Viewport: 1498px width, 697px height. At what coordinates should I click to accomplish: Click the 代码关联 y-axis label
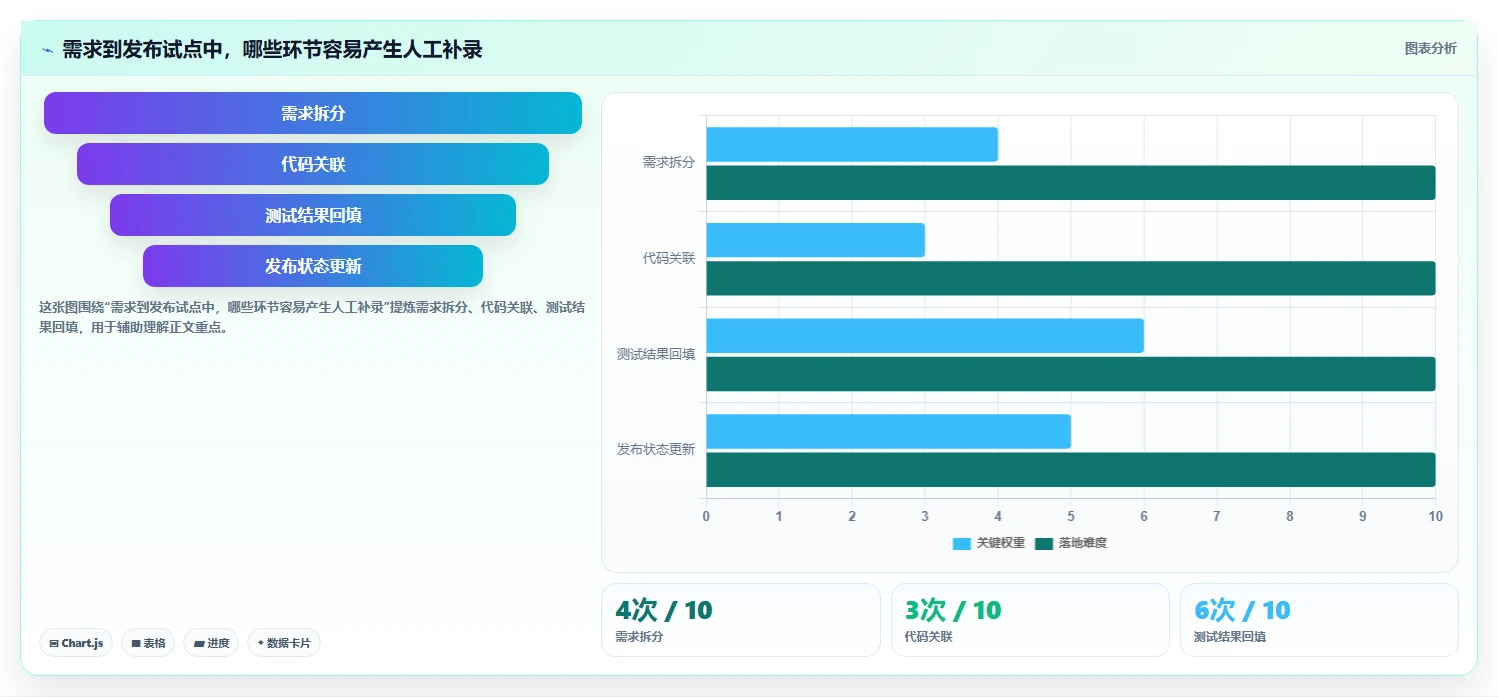[x=668, y=258]
